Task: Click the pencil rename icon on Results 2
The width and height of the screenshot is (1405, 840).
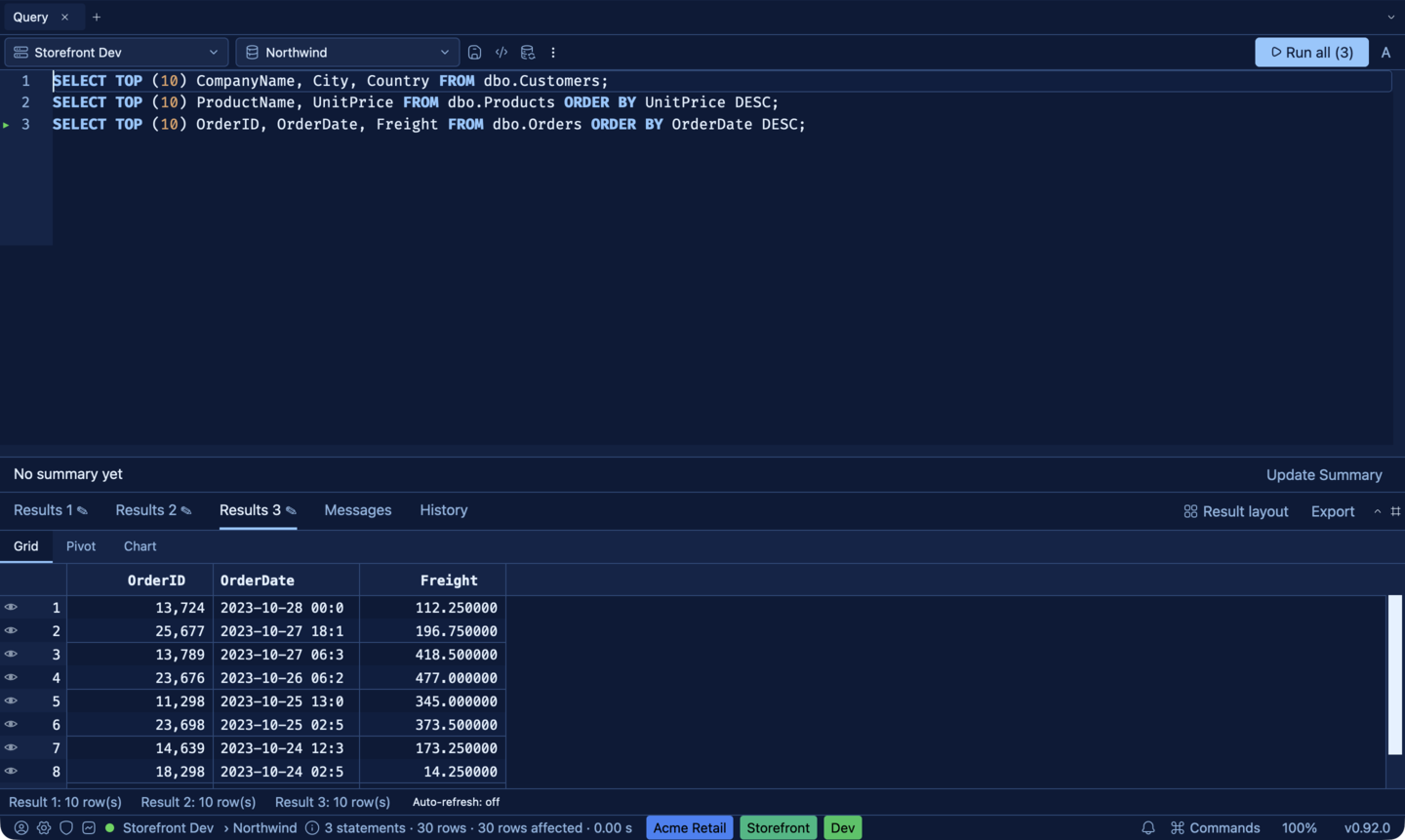Action: tap(186, 510)
